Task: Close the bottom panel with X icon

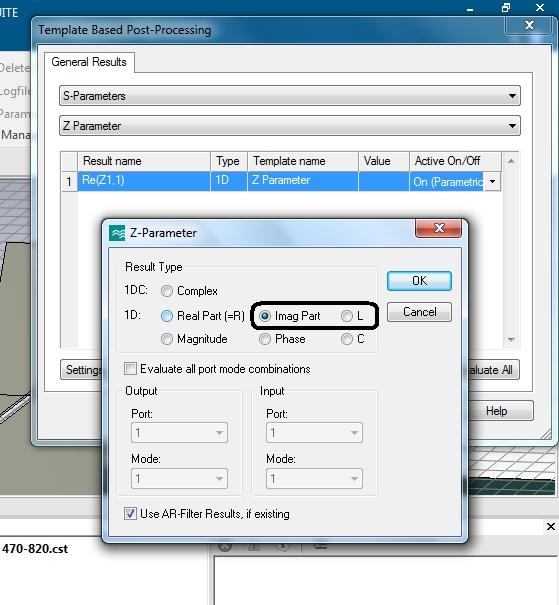Action: [x=551, y=527]
